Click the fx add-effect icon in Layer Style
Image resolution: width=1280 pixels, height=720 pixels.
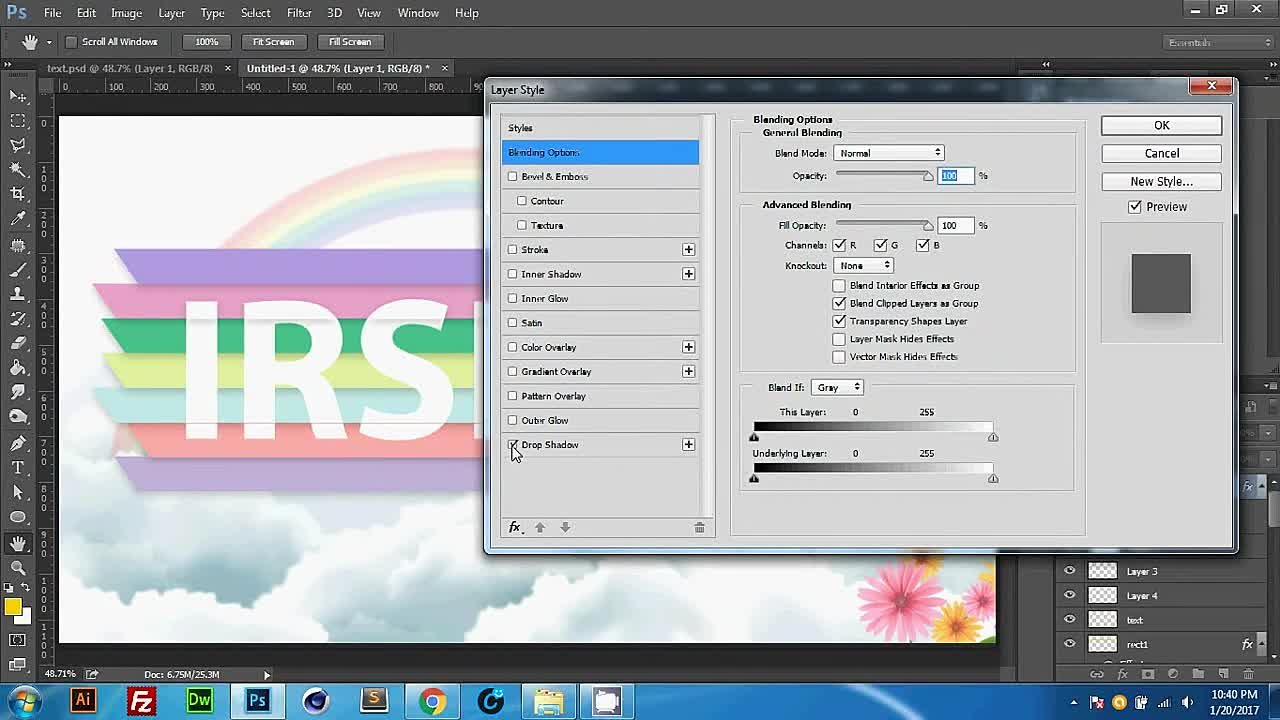515,527
